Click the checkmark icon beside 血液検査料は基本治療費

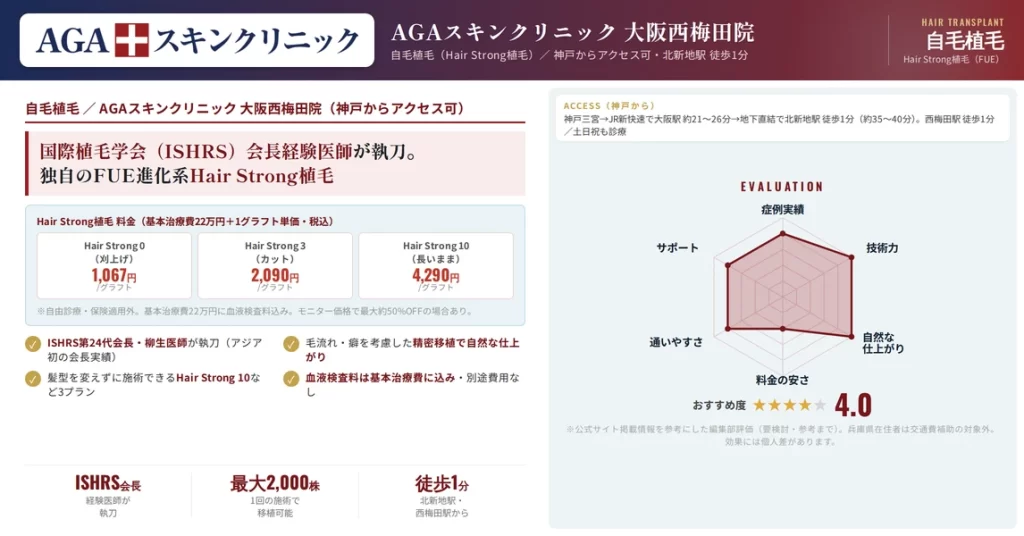point(291,379)
